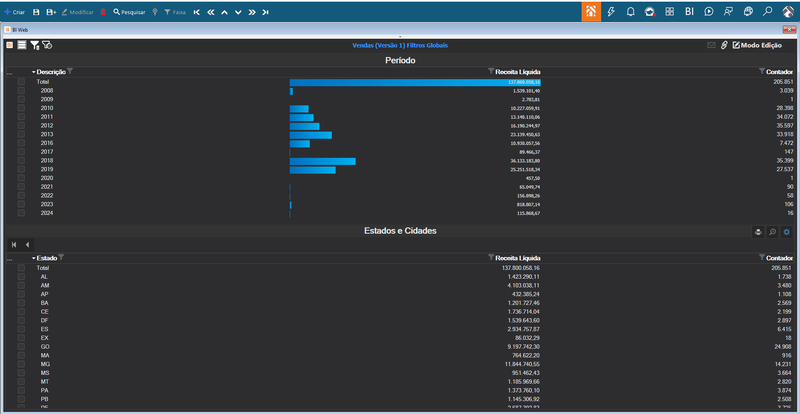Open the ellipsis menu in Estados table
800x414 pixels.
10,260
